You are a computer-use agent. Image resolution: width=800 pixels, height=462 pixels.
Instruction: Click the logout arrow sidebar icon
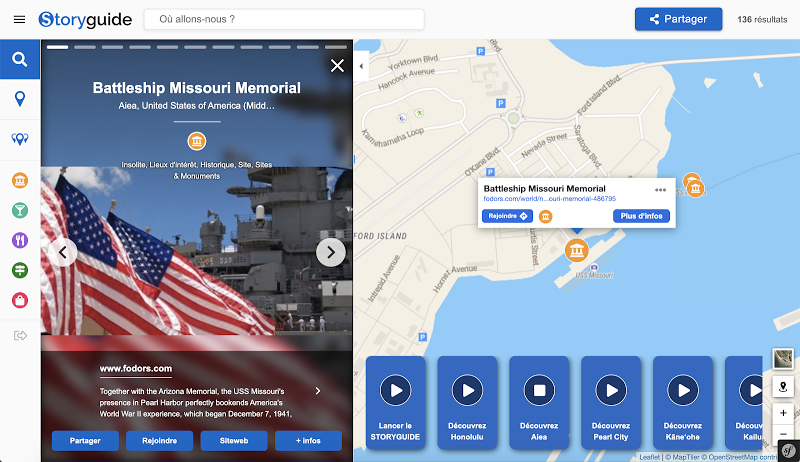point(20,336)
